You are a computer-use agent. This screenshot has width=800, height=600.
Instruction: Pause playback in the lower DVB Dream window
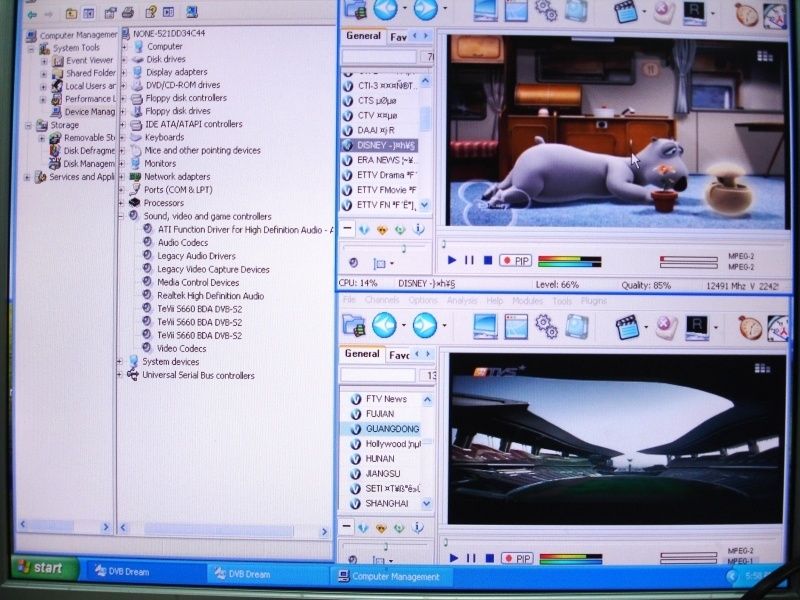click(469, 558)
